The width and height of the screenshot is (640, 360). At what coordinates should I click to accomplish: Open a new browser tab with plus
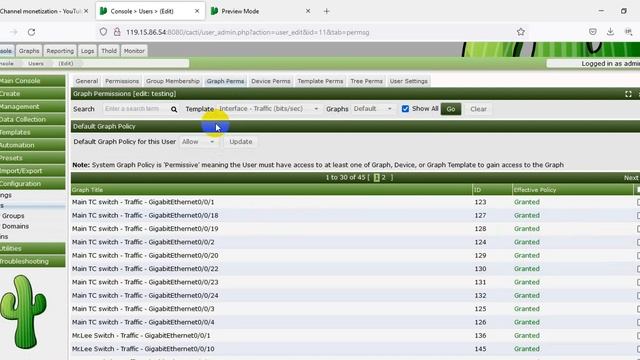coord(327,11)
